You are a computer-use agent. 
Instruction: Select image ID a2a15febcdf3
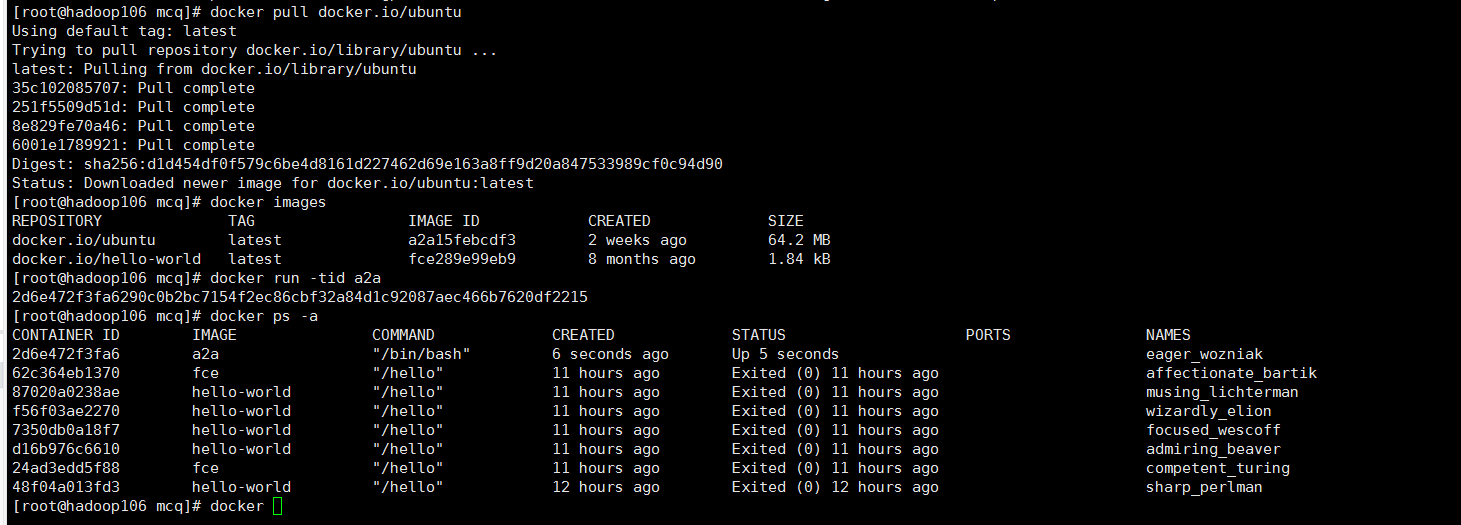462,240
